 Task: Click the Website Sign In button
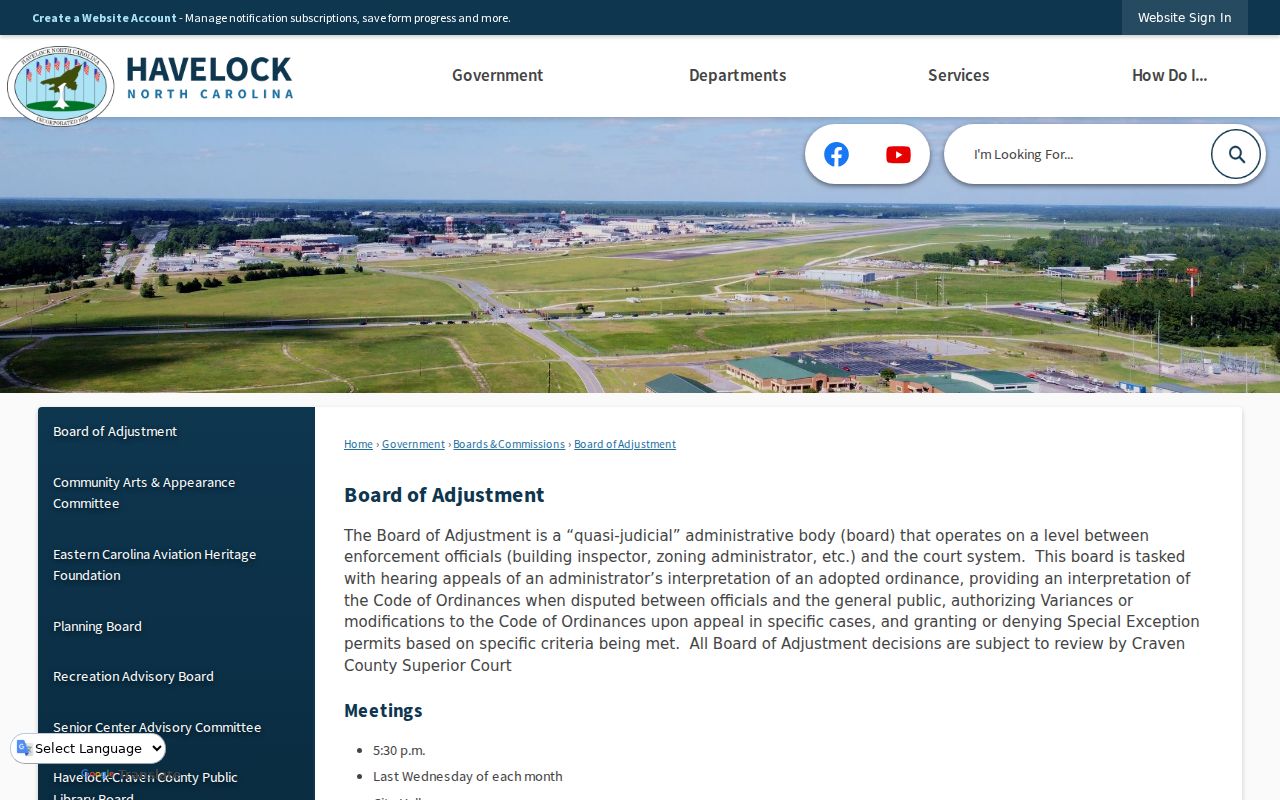1184,17
